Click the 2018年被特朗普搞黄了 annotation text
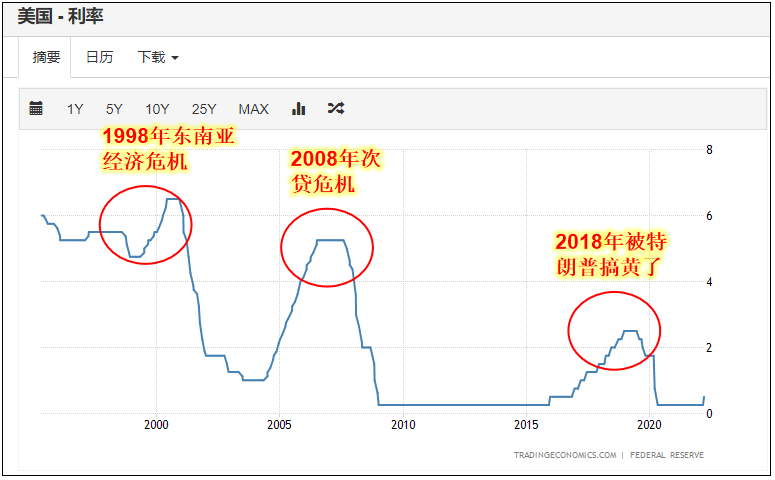Viewport: 775px width, 480px height. point(611,255)
